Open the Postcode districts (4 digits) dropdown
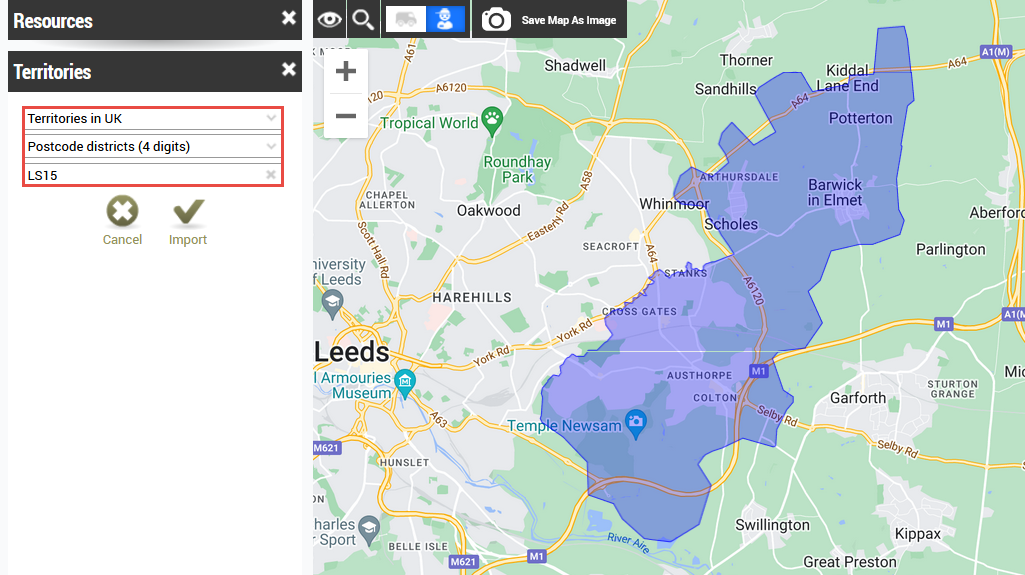 point(271,146)
